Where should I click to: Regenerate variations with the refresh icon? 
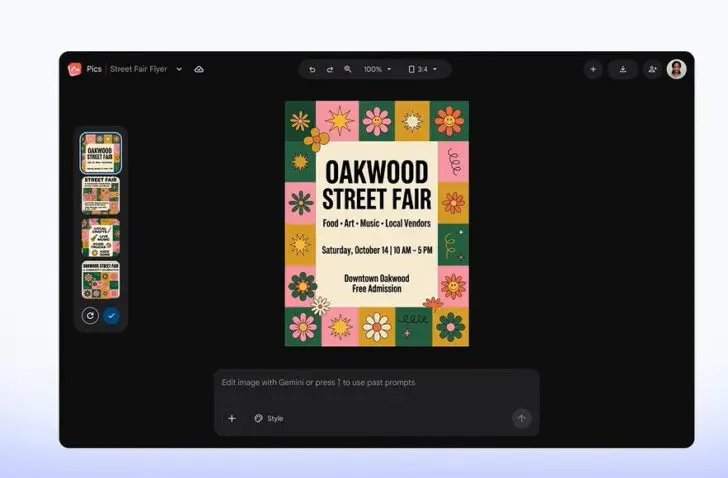[90, 316]
